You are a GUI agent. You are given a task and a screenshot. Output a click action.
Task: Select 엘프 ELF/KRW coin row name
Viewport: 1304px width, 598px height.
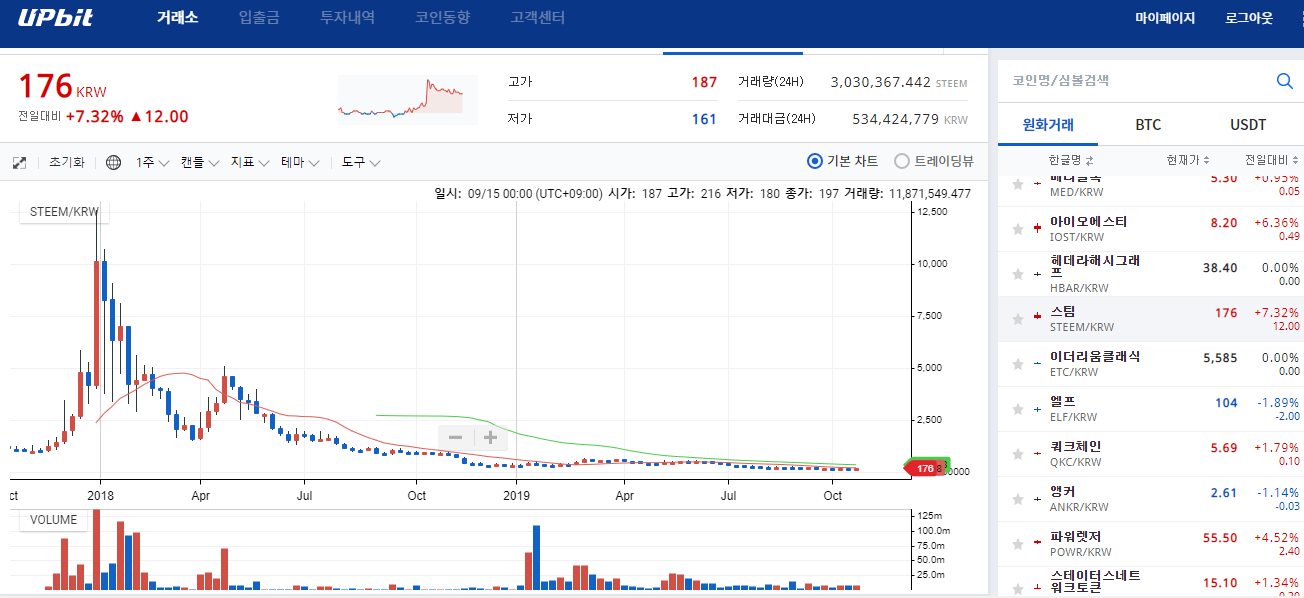[x=1062, y=401]
